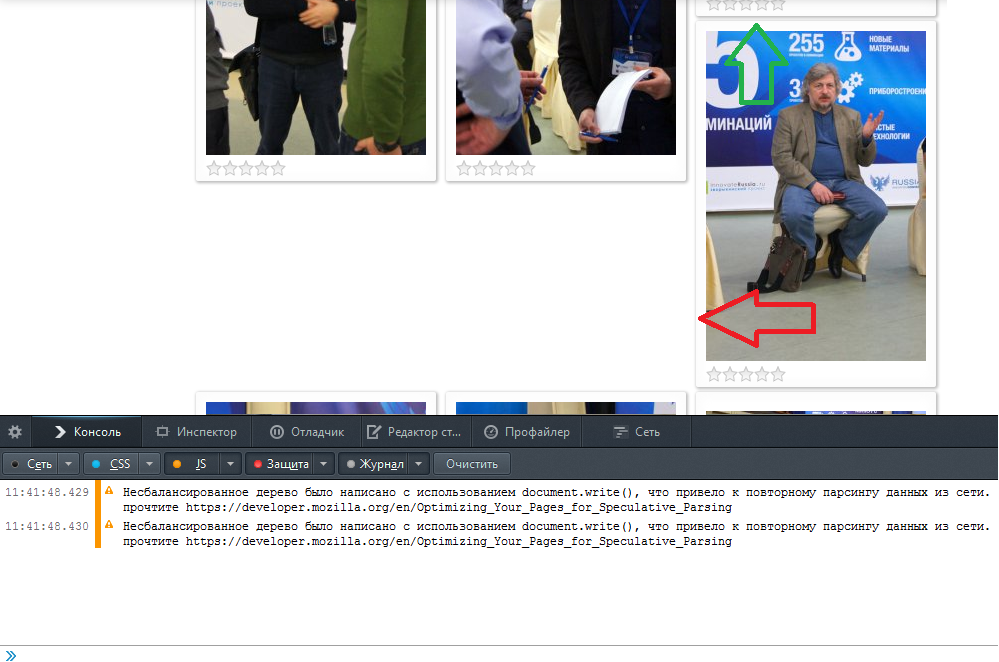Expand the CSS filter dropdown arrow
999x662 pixels.
[x=149, y=464]
